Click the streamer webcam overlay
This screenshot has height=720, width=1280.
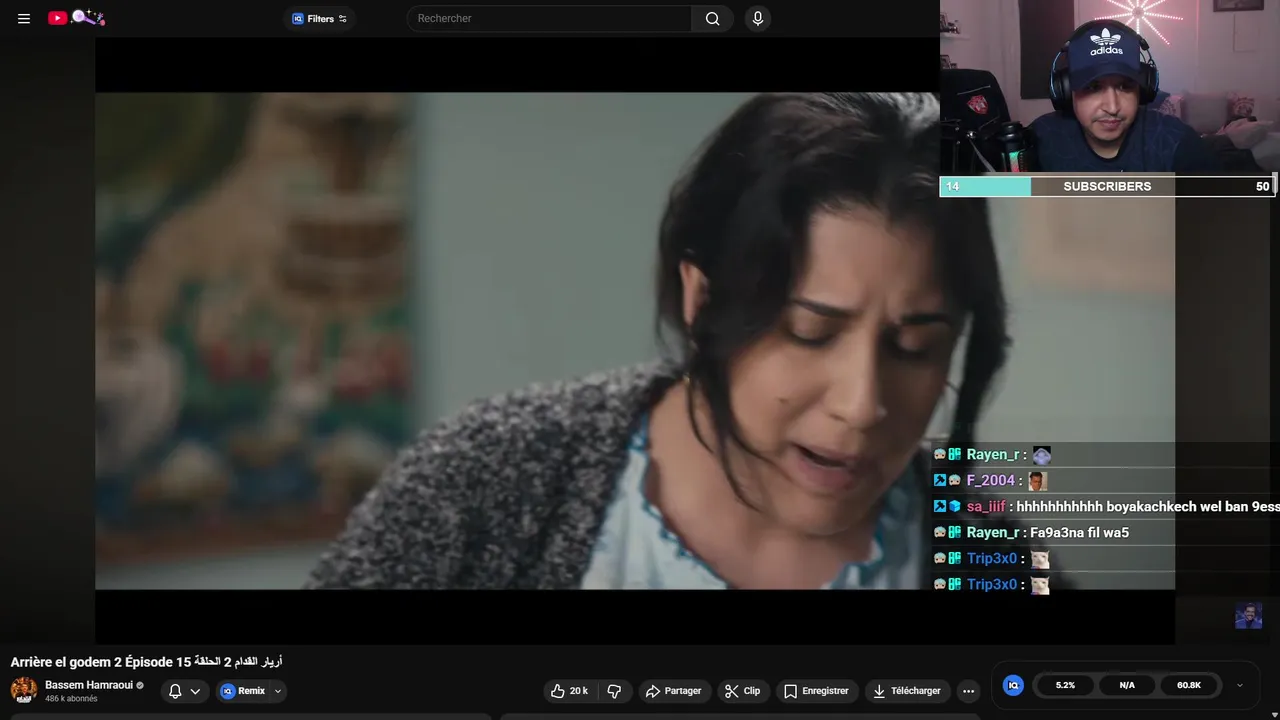(x=1110, y=88)
